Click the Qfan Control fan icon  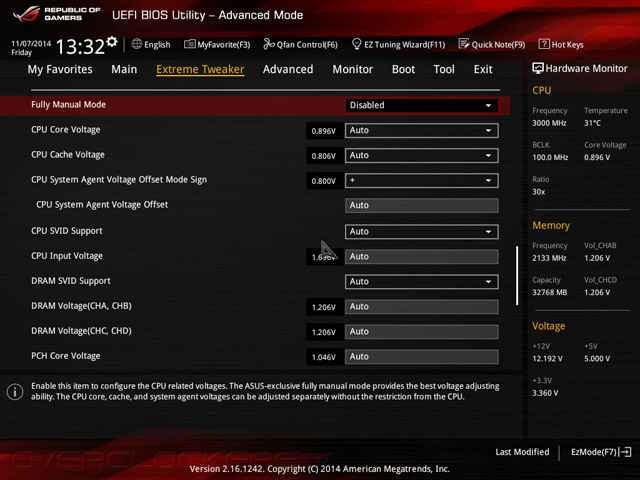pos(269,44)
